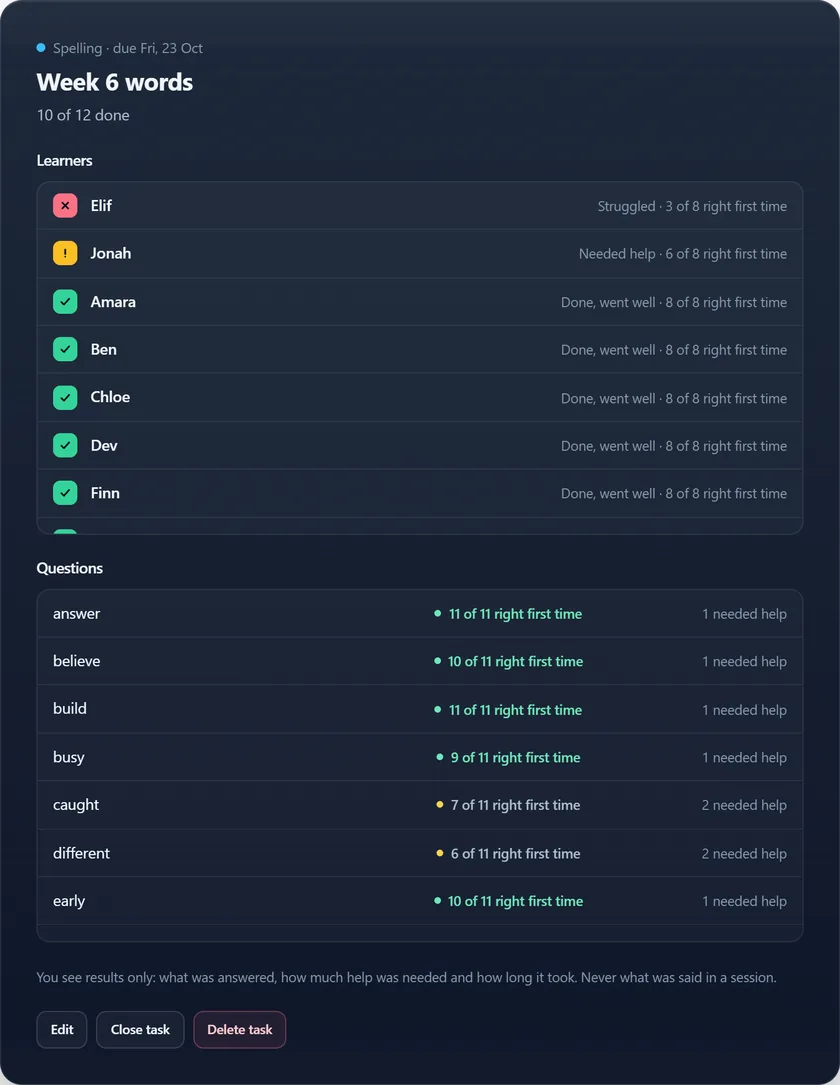
Task: Click 'Struggled · 3 of 8 right first time'
Action: [x=692, y=206]
